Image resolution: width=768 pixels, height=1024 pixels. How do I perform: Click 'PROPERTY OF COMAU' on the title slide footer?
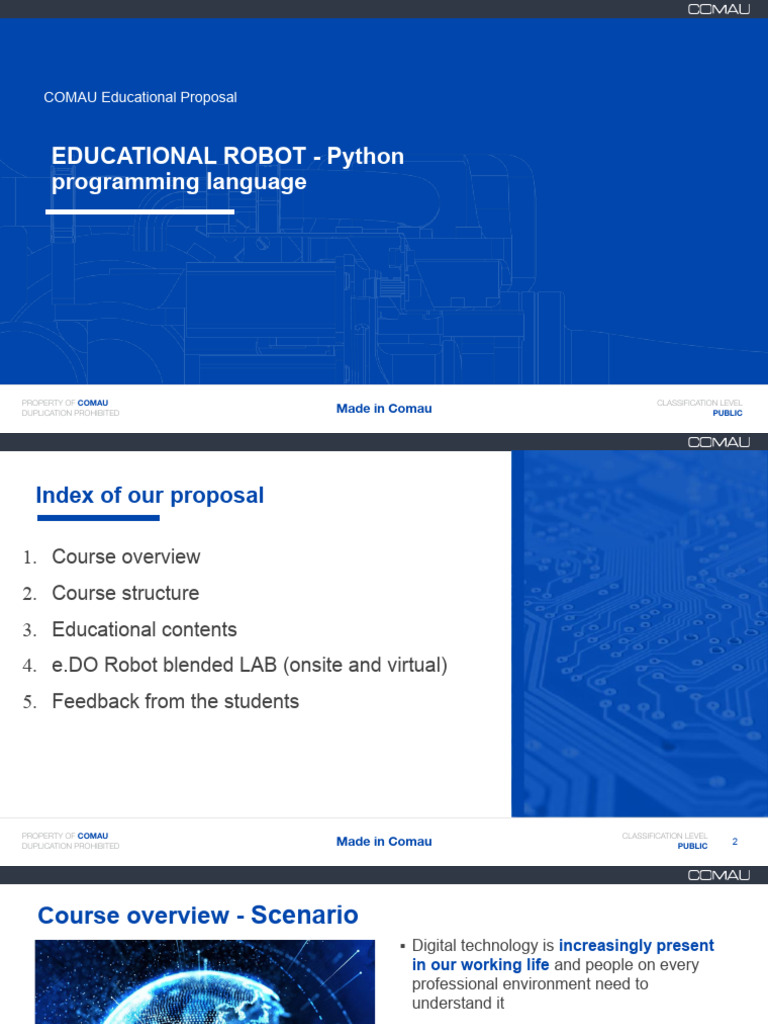(x=65, y=403)
